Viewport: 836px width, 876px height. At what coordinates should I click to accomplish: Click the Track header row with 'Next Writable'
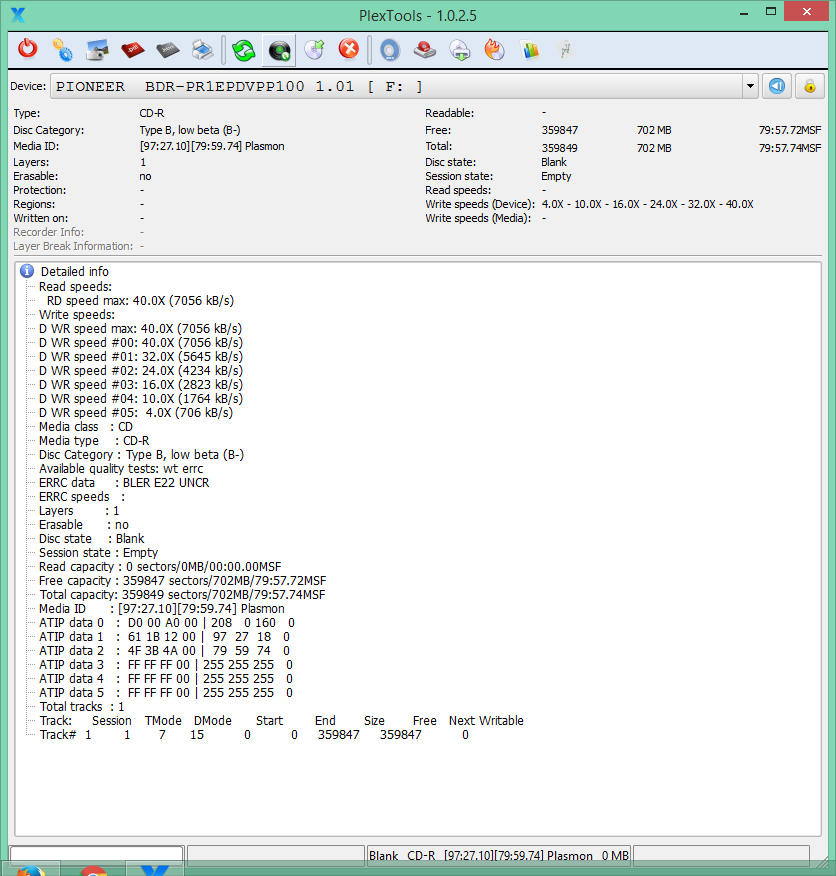point(282,721)
